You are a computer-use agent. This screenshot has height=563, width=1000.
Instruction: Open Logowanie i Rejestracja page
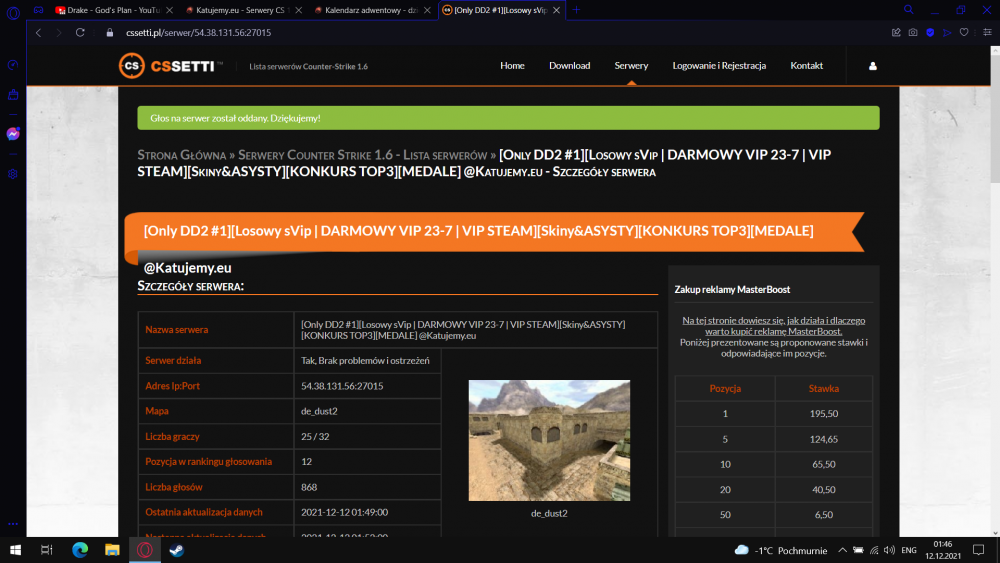click(719, 66)
